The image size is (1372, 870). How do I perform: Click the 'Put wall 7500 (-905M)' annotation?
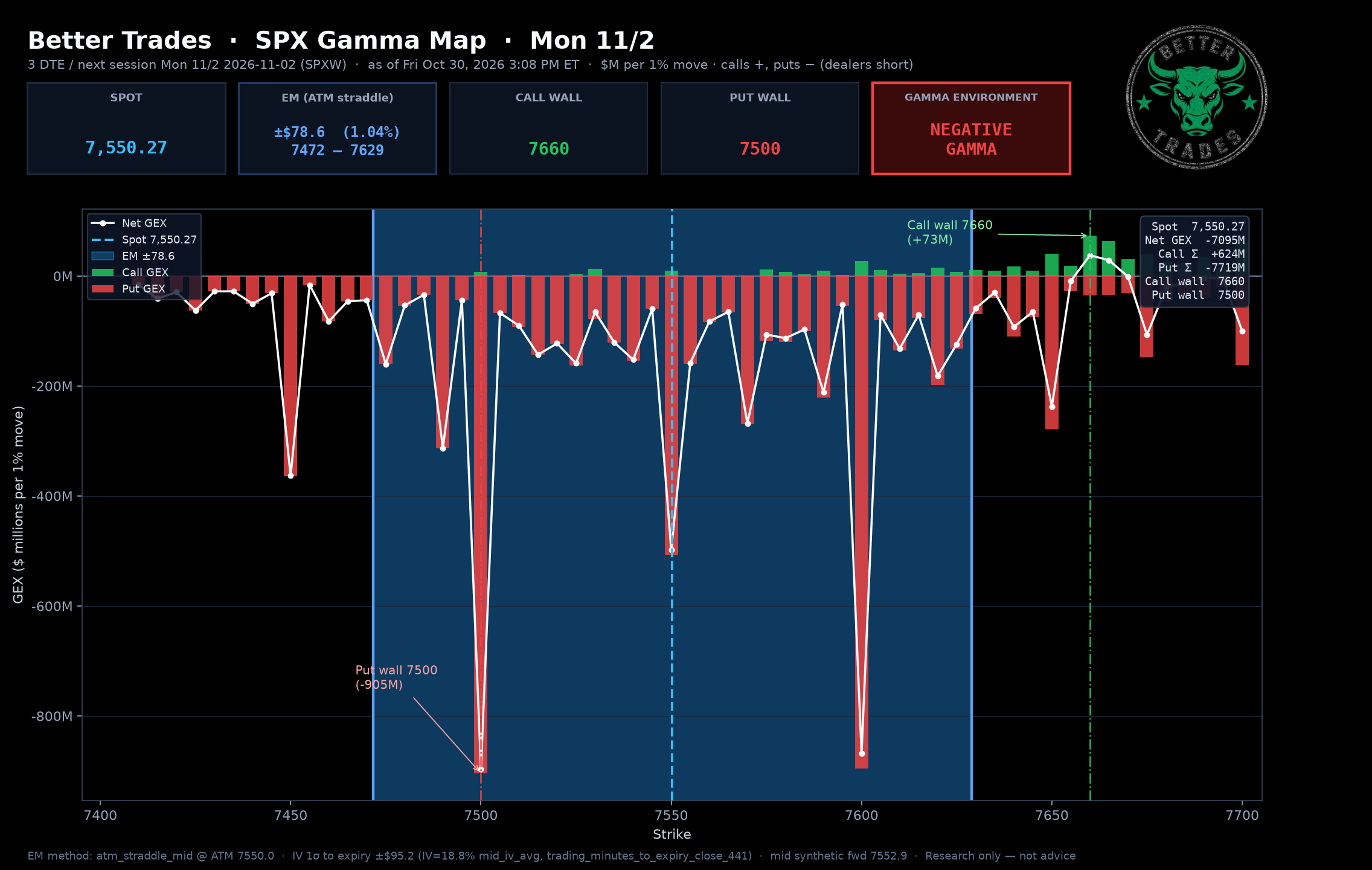pyautogui.click(x=396, y=677)
